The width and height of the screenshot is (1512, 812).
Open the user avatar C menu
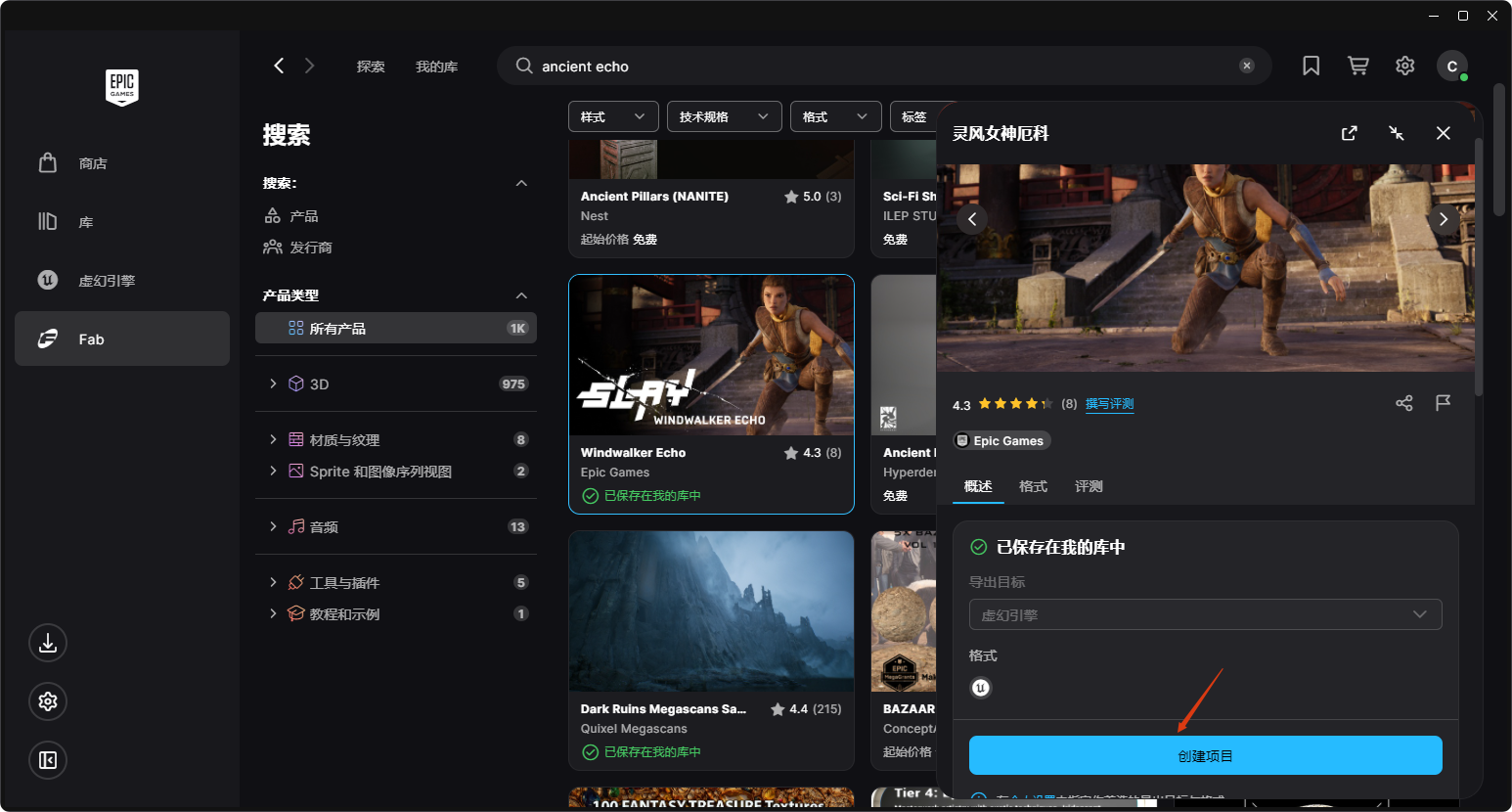pyautogui.click(x=1452, y=66)
